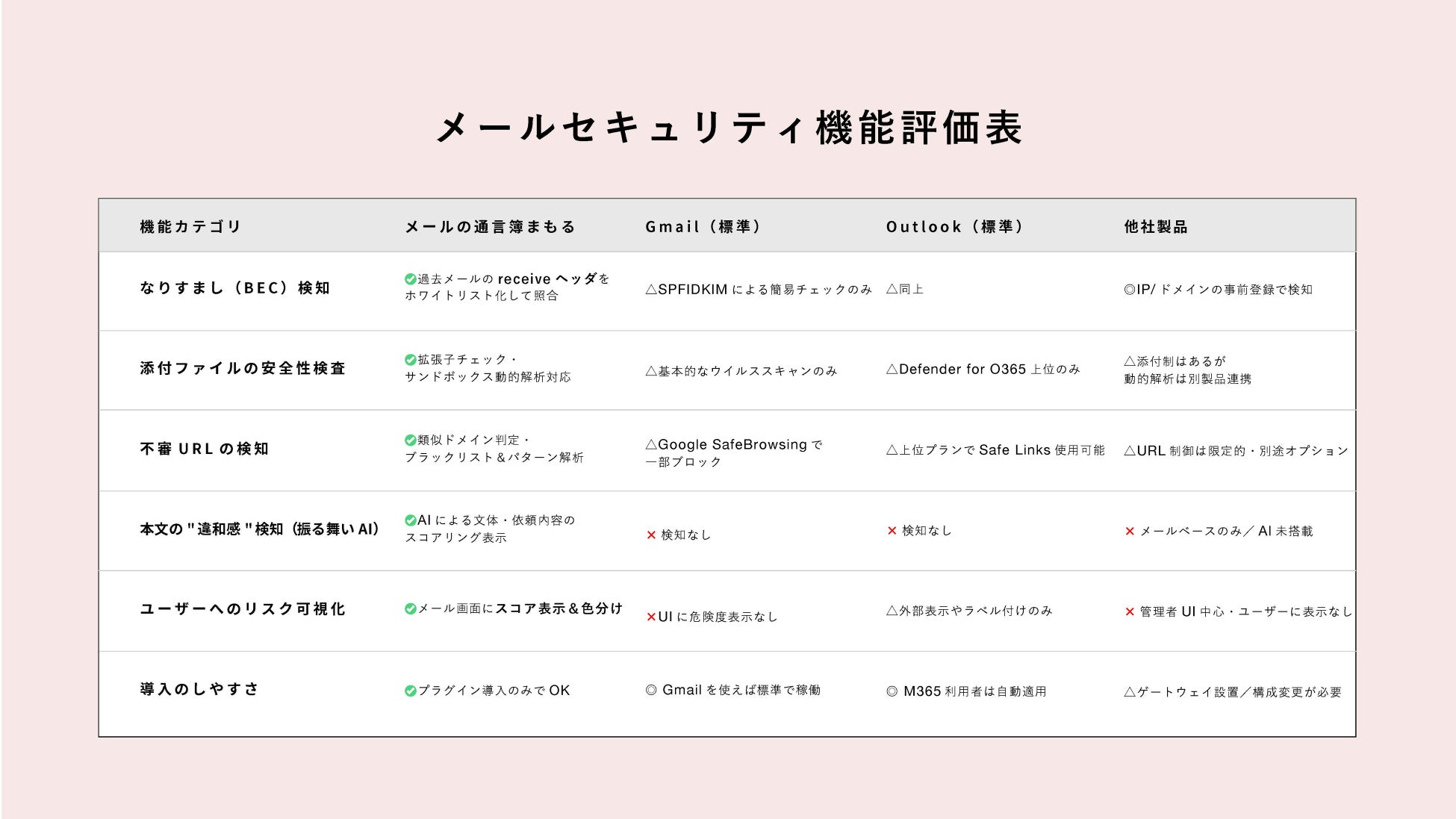1456x819 pixels.
Task: Select the メールの通言簿まもる column header
Action: coord(490,227)
